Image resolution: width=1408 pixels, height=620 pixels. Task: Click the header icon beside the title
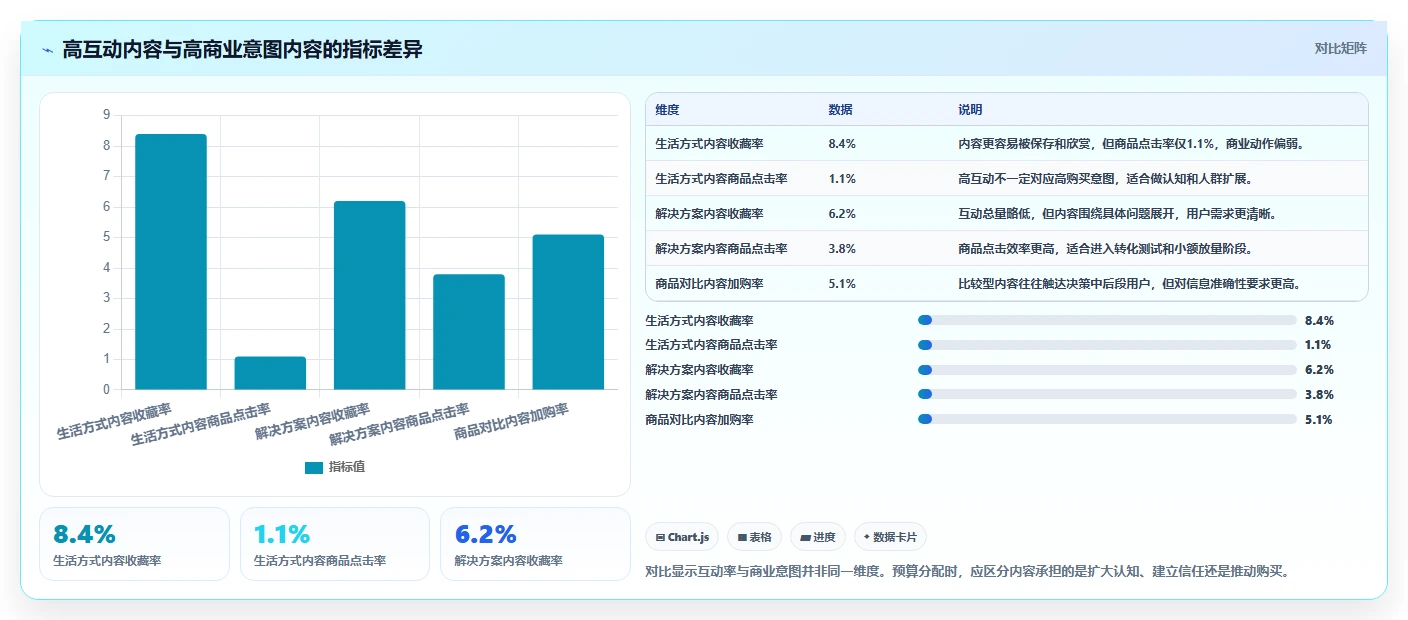(47, 50)
